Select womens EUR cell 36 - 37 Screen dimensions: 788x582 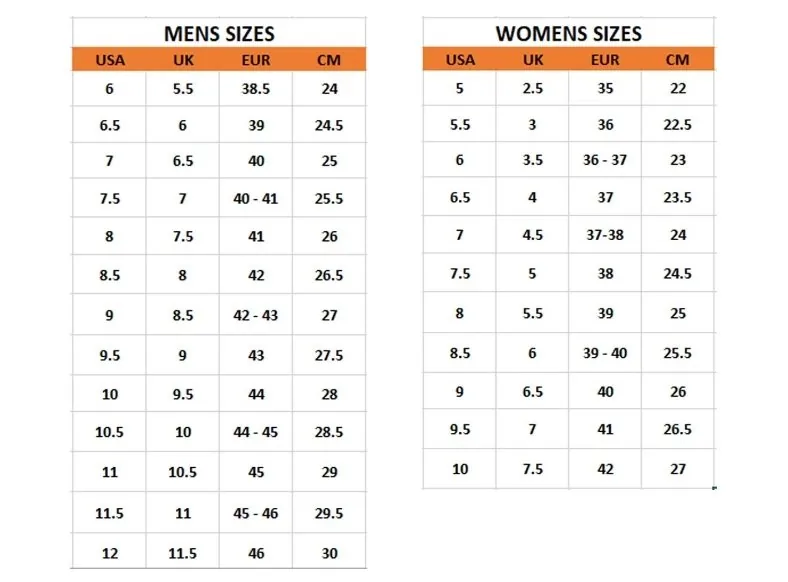click(x=605, y=160)
